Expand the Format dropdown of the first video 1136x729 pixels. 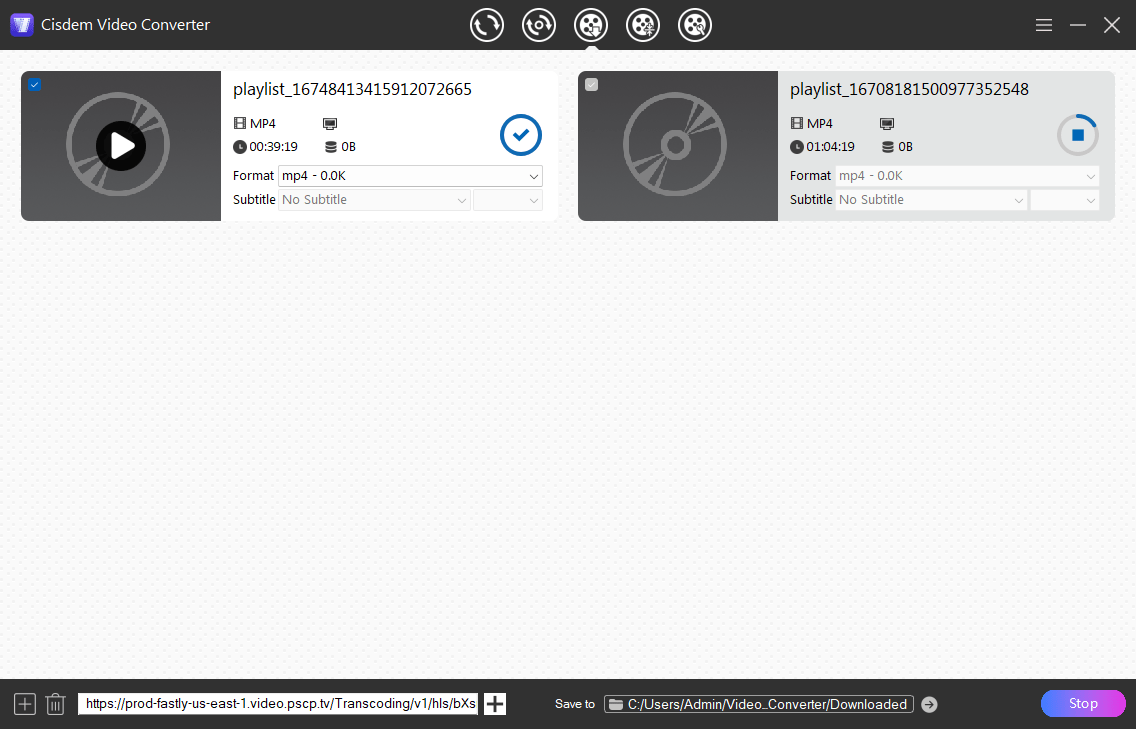[x=410, y=176]
